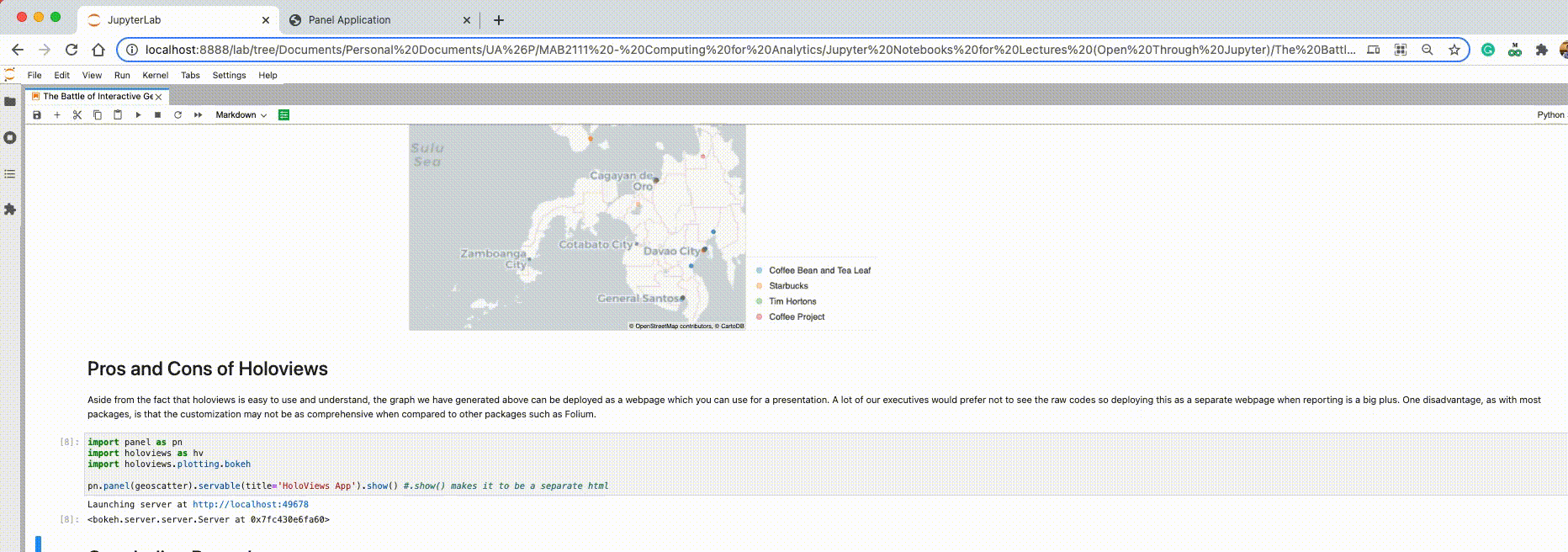Show the Table of Contents sidebar panel
The height and width of the screenshot is (552, 1568).
(10, 174)
